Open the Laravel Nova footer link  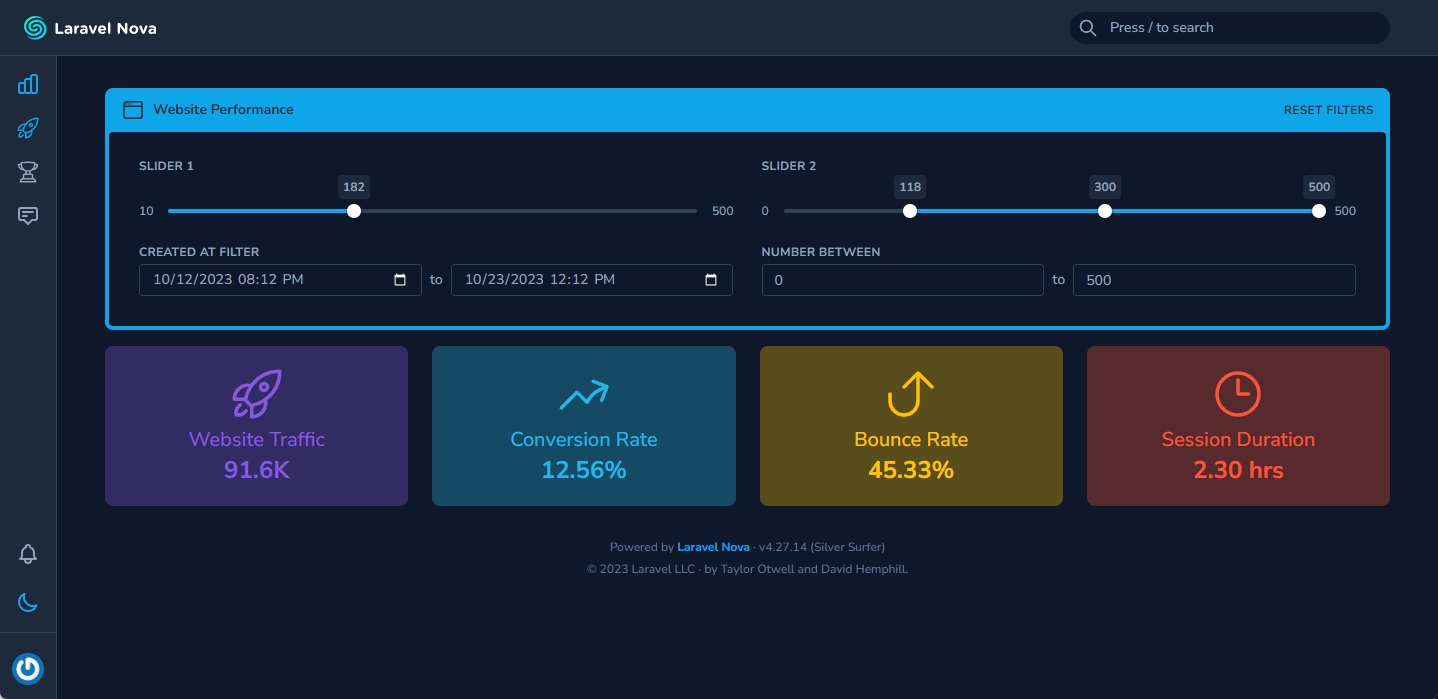tap(713, 547)
